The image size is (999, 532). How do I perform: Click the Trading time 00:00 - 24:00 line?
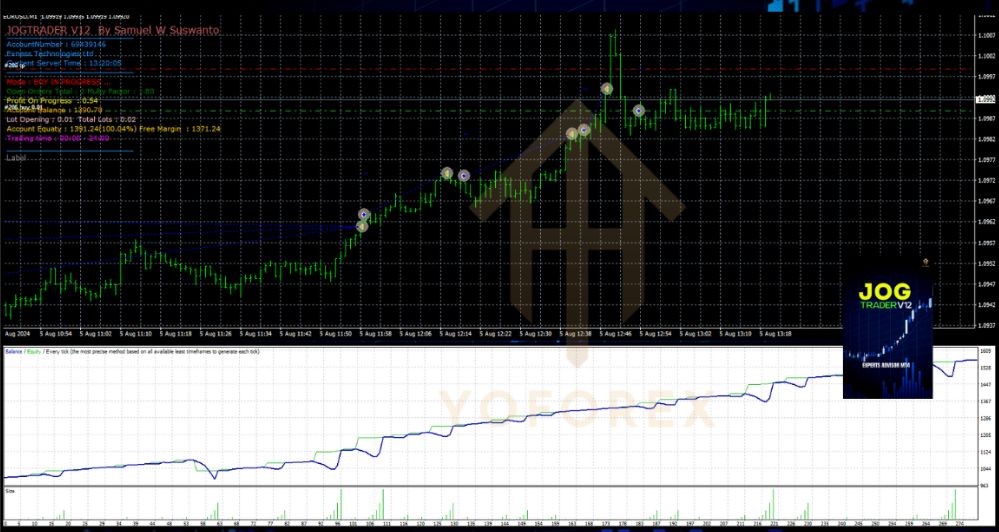58,138
